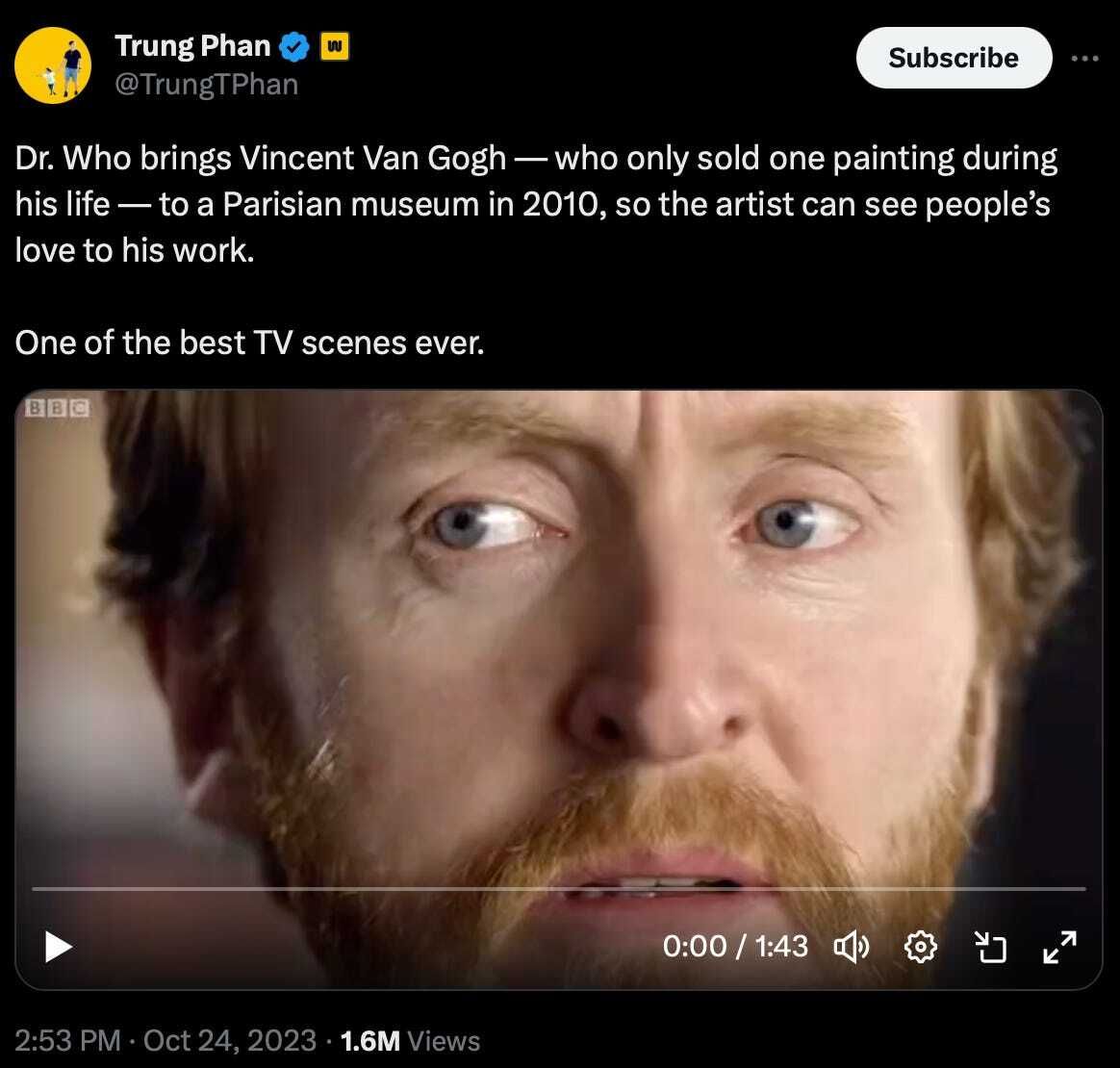The height and width of the screenshot is (1068, 1120).
Task: Open the picture-in-picture popout icon
Action: 991,948
